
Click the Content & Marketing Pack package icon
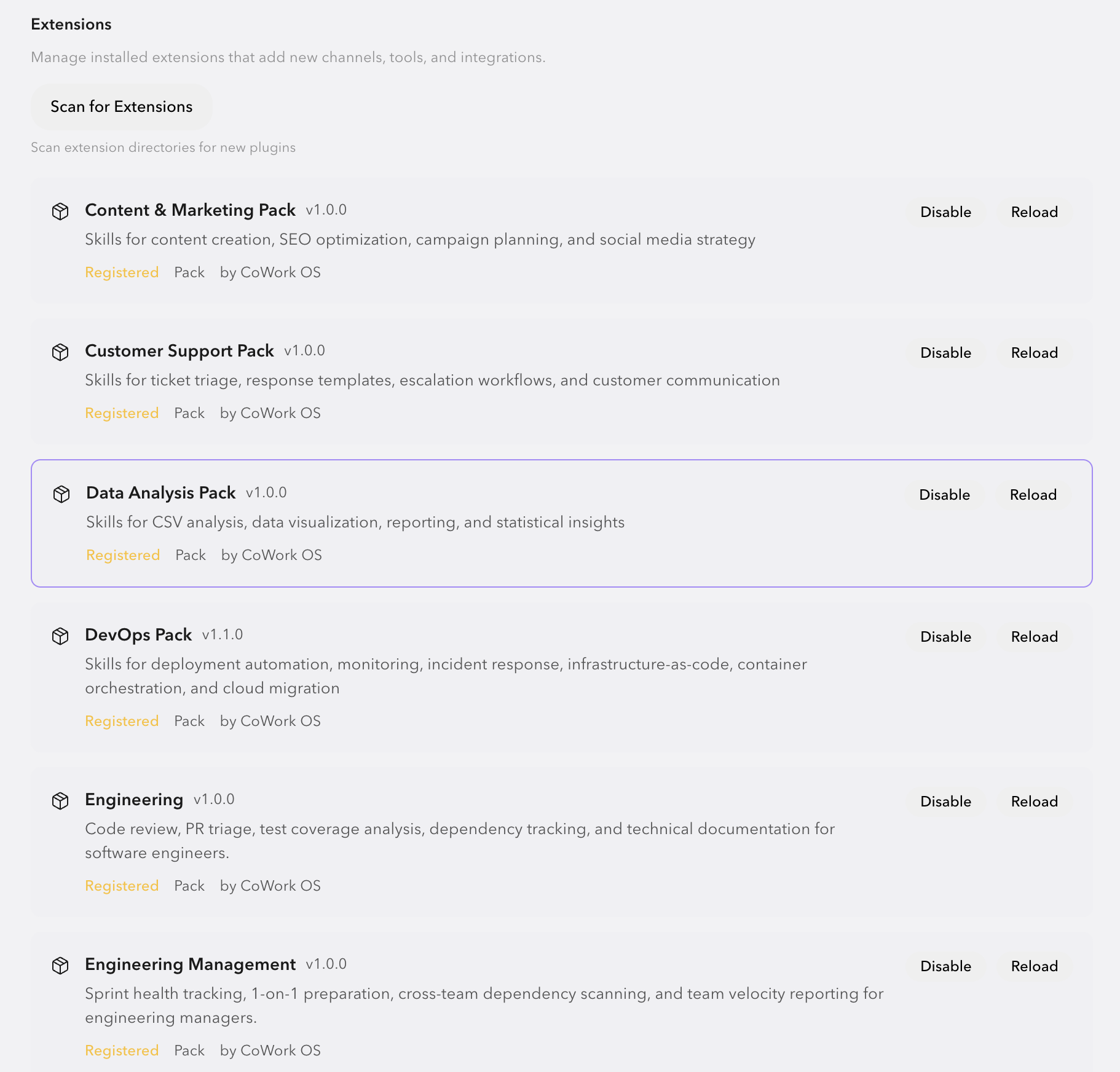(x=61, y=211)
